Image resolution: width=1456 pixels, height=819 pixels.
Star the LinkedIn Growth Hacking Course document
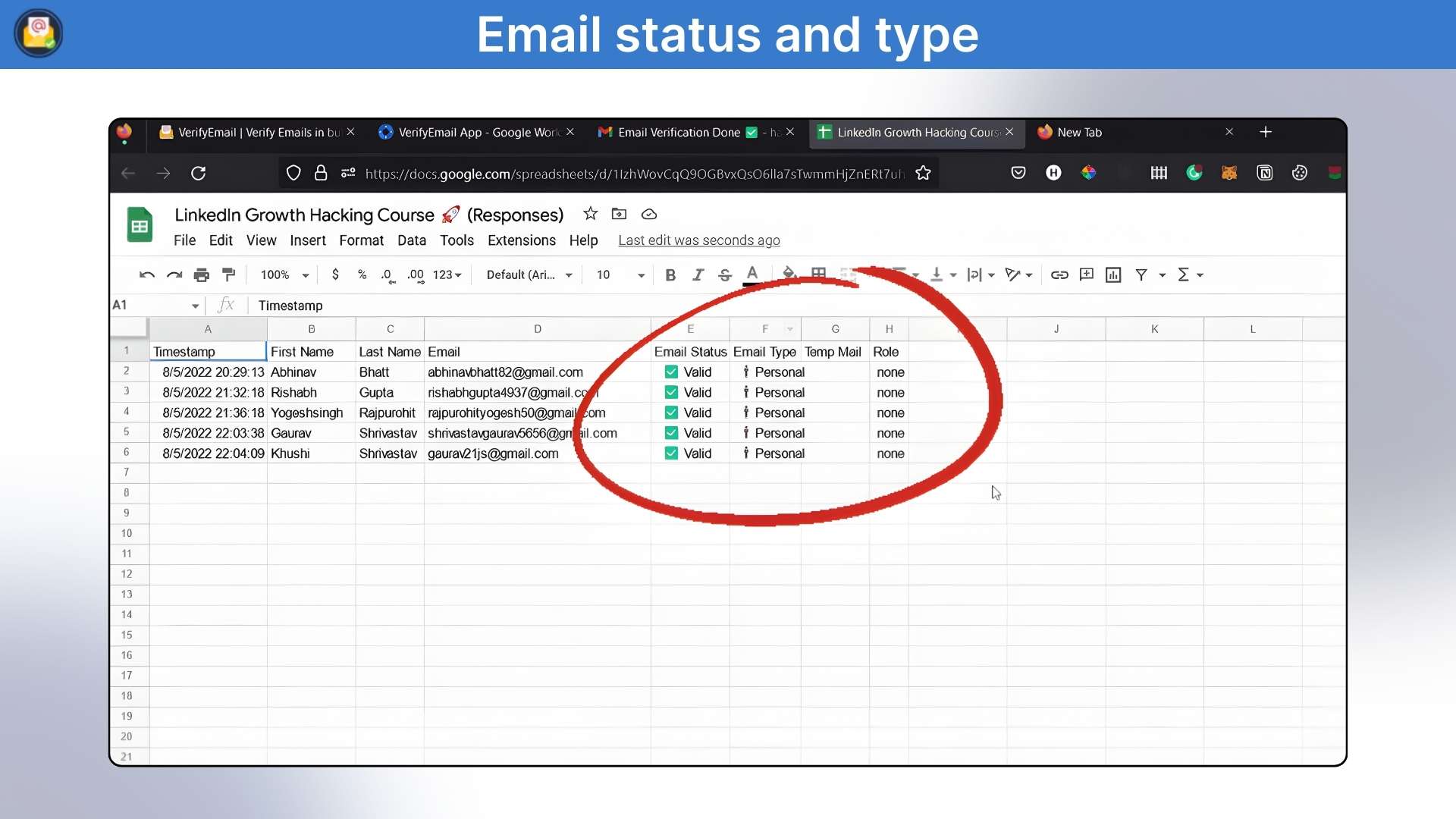coord(590,214)
